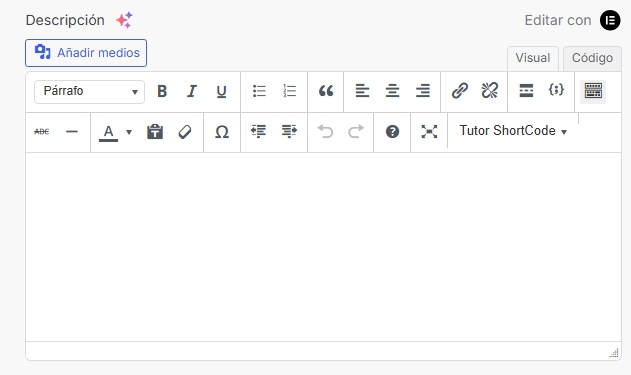Click the curly braces code icon
631x375 pixels.
(556, 91)
